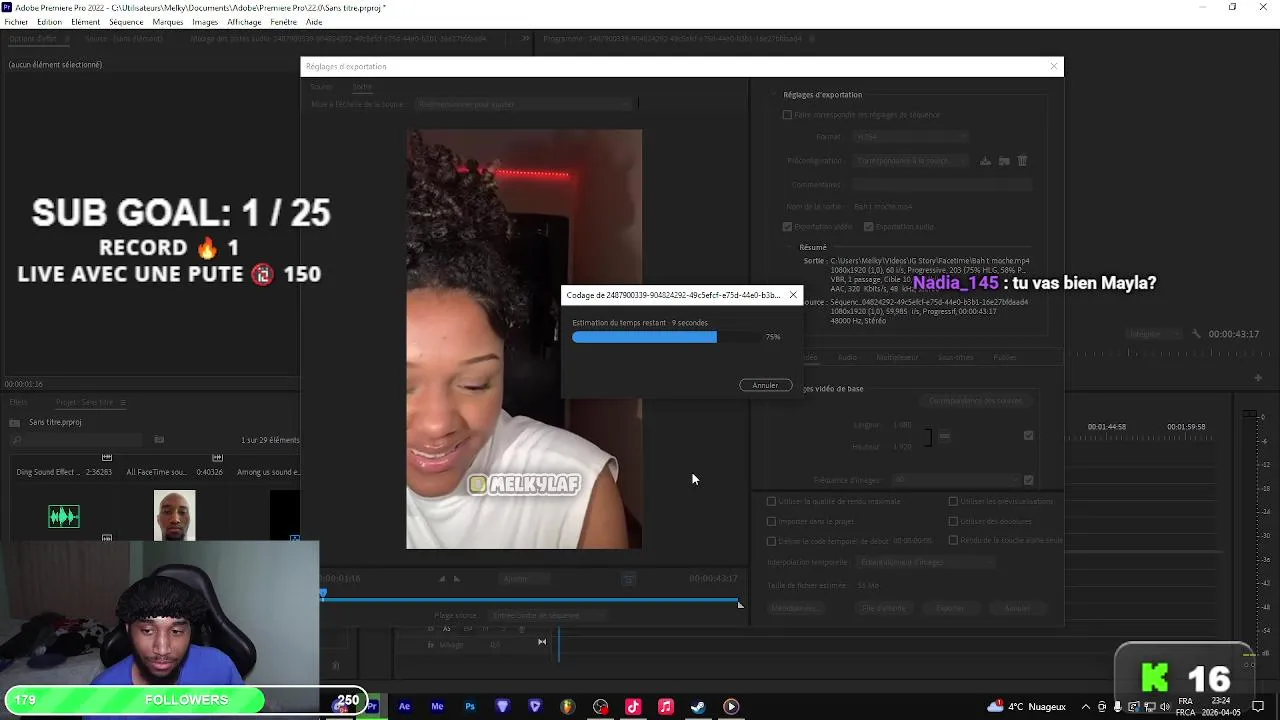The image size is (1280, 720).
Task: Toggle the Exportation vidéo checkbox
Action: 787,227
